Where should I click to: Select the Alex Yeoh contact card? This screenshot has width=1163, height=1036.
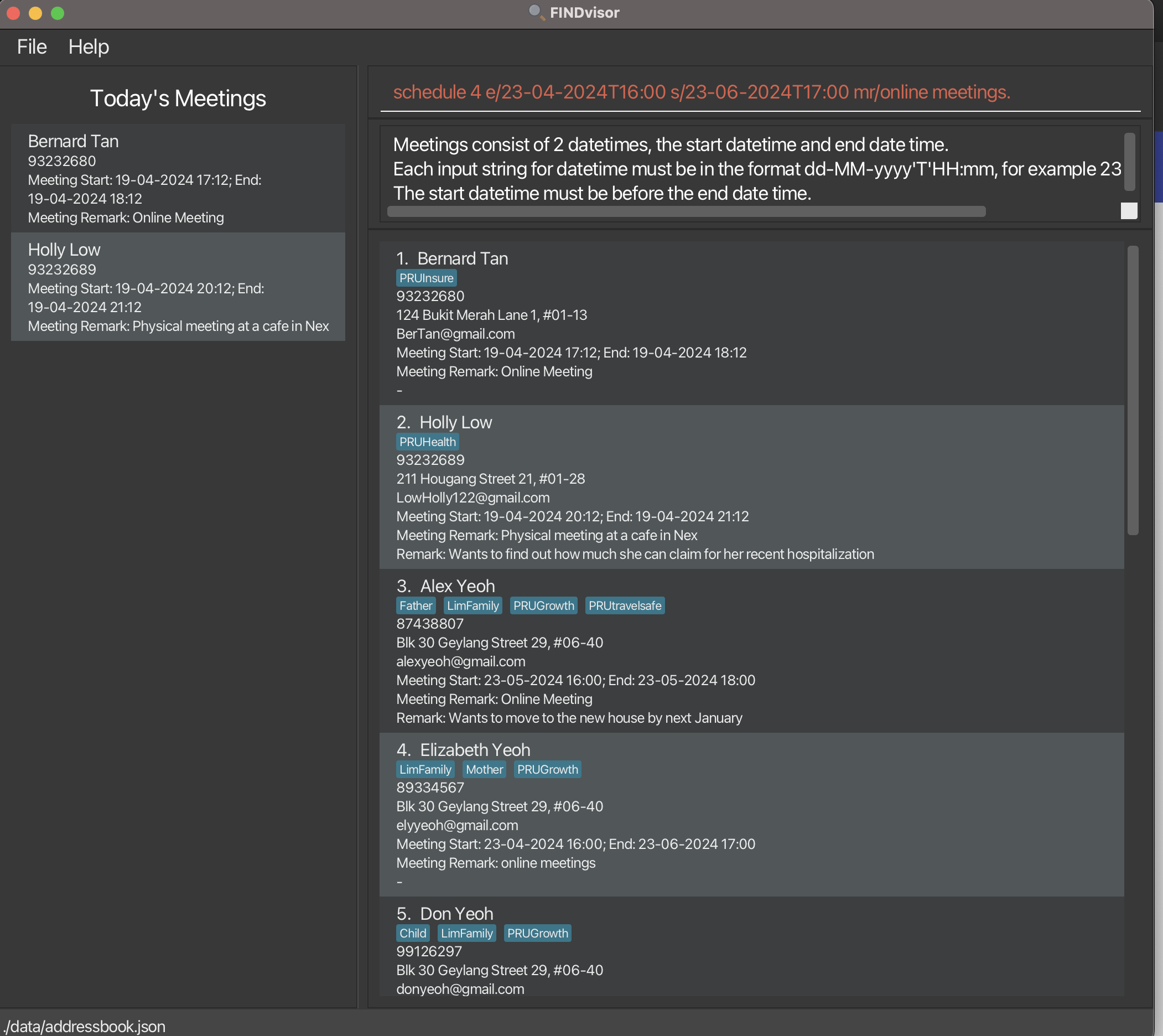pos(751,651)
